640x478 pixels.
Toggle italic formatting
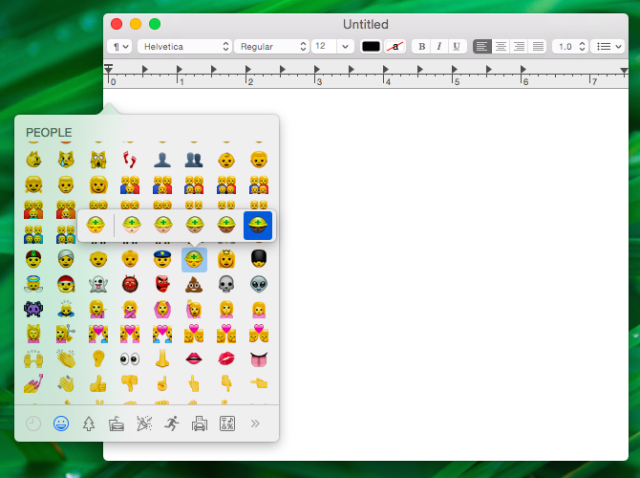click(x=439, y=47)
